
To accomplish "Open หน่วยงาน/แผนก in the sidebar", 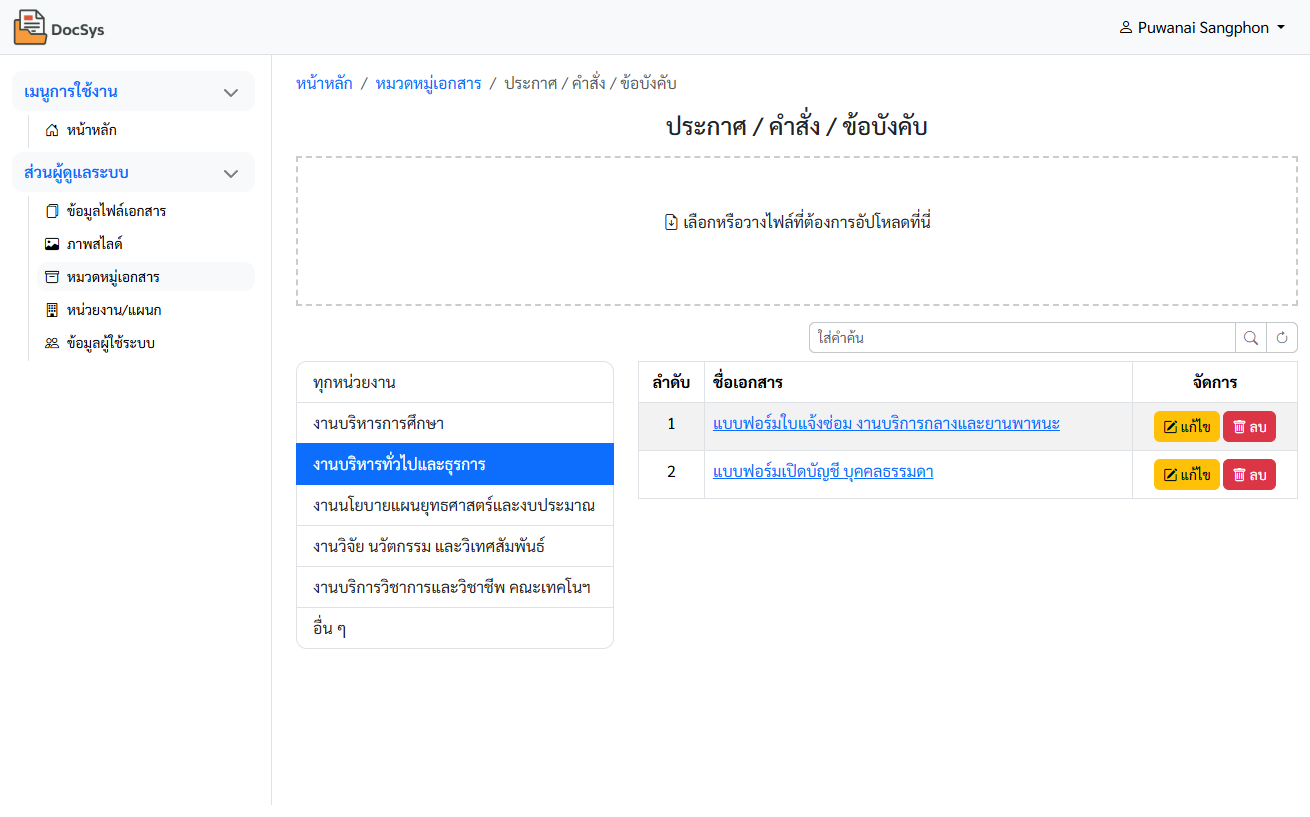I will pos(113,310).
